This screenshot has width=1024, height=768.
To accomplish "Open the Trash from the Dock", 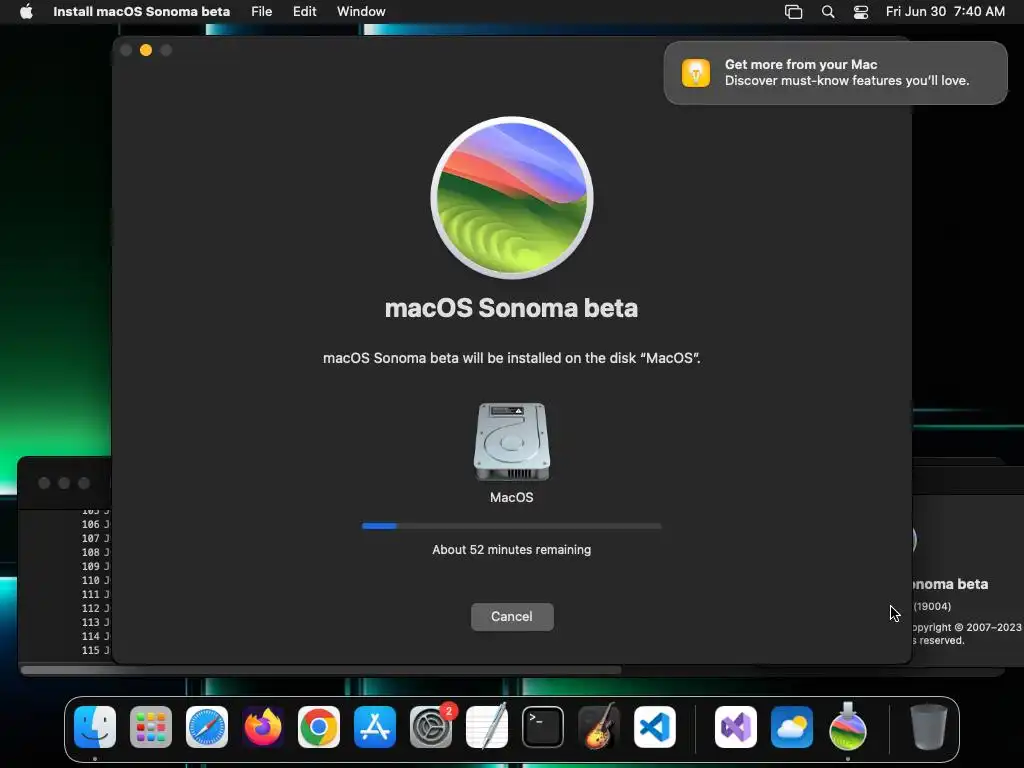I will [928, 727].
